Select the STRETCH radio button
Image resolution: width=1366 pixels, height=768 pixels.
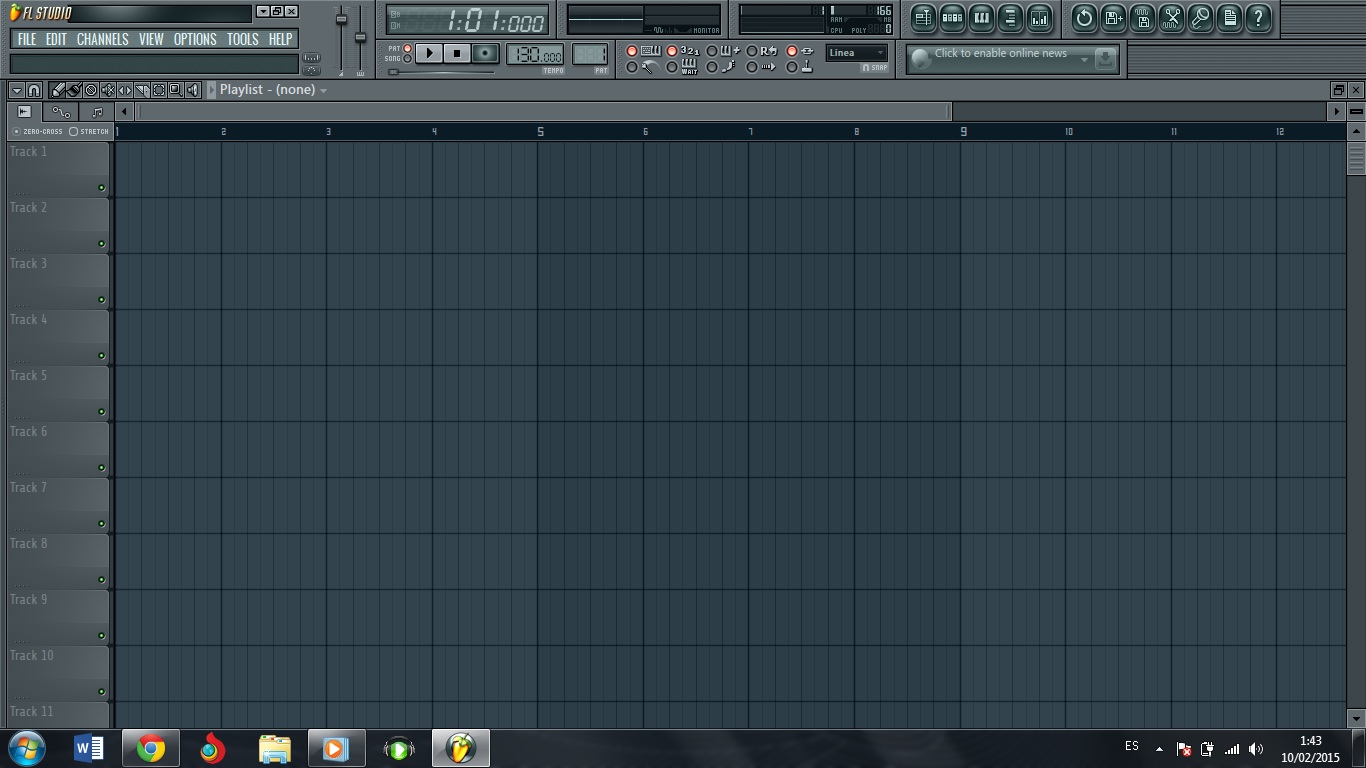coord(73,131)
